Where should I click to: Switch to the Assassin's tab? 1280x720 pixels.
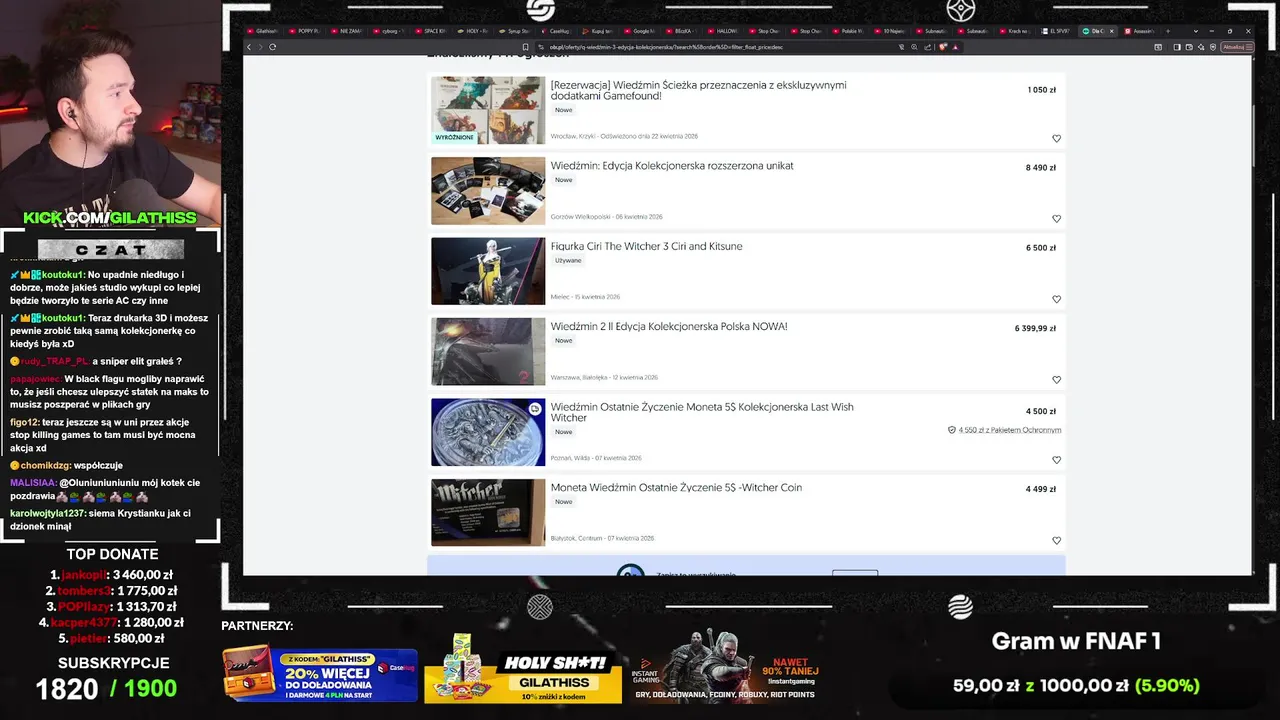click(1141, 31)
